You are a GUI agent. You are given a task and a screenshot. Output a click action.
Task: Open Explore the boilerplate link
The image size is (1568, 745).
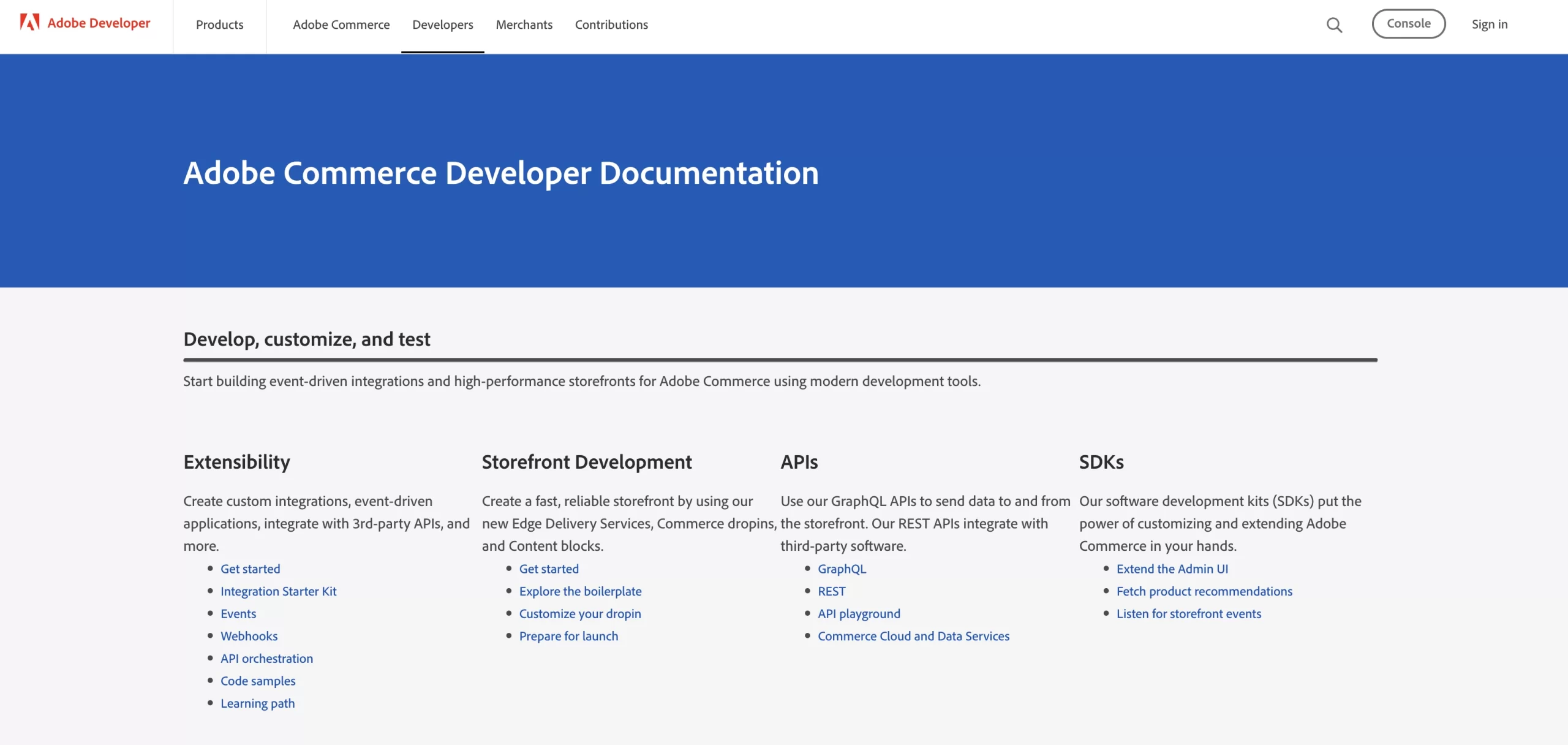pyautogui.click(x=580, y=591)
